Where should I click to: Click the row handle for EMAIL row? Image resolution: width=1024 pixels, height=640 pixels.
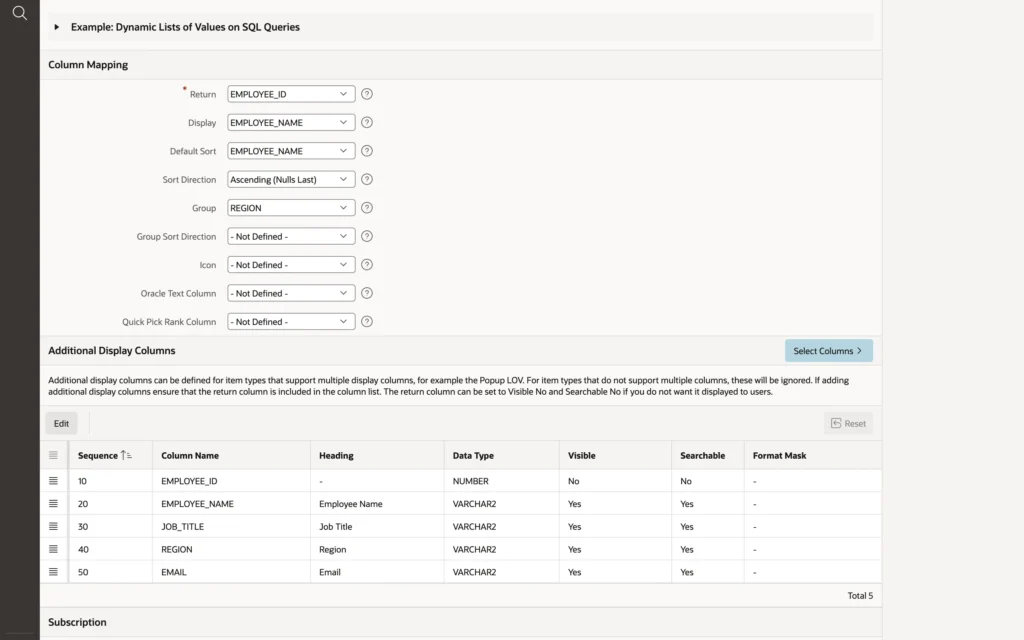click(x=54, y=572)
